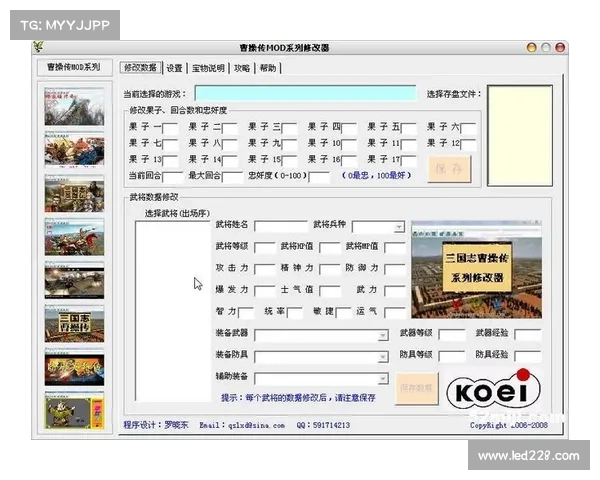The image size is (600, 480).
Task: Click the 果子七 input box
Action: tap(170, 144)
